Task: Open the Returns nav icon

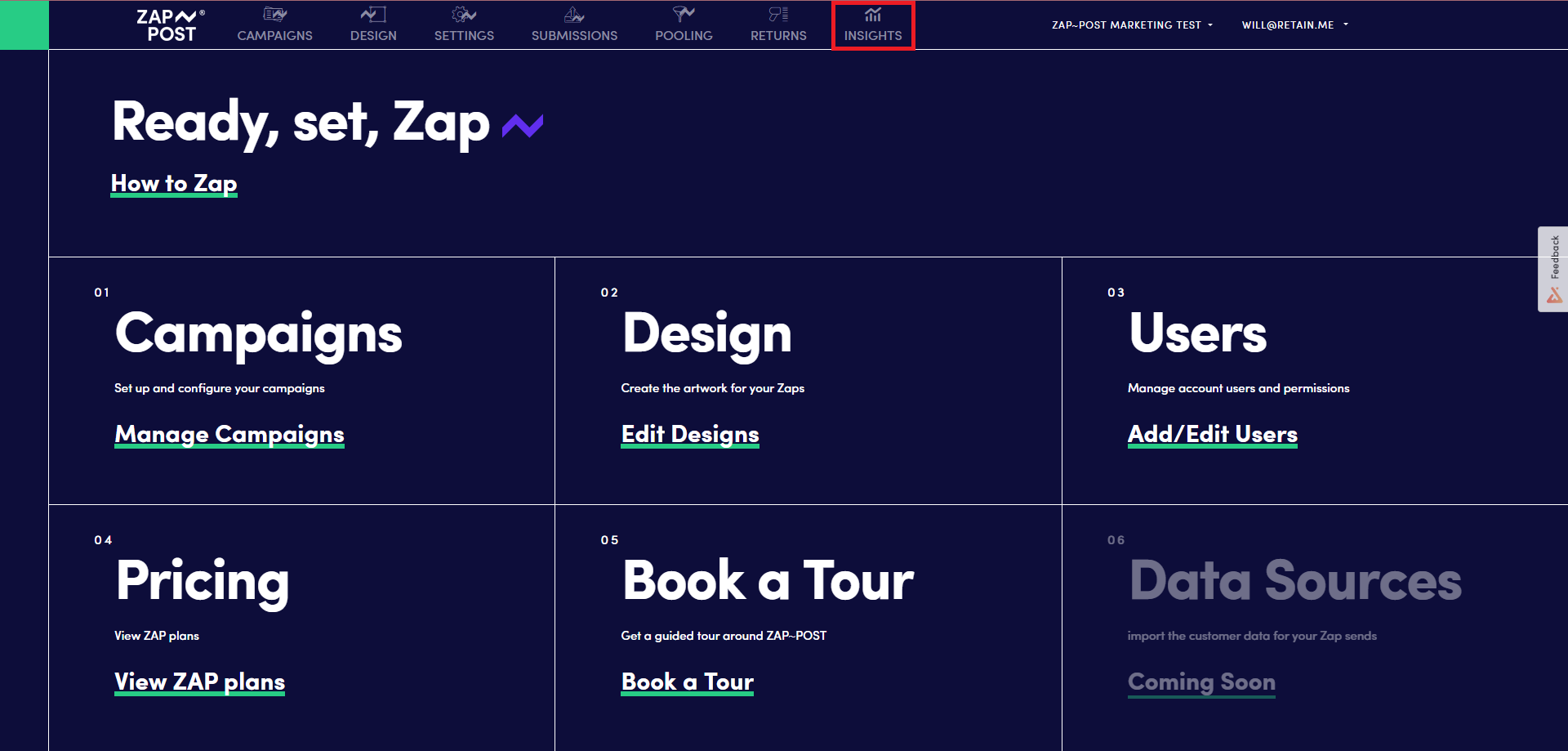Action: point(778,15)
